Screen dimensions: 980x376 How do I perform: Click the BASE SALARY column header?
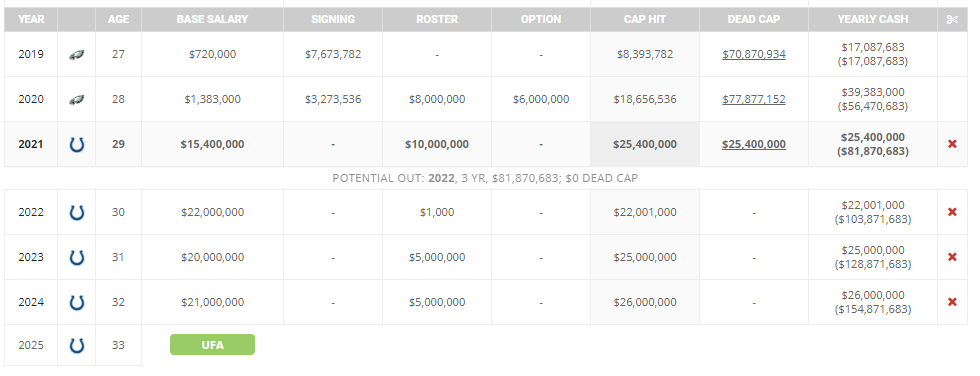pyautogui.click(x=212, y=19)
